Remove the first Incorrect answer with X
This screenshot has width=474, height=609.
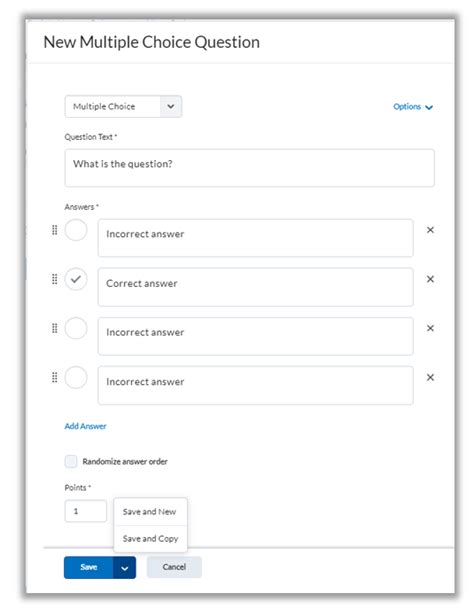[x=430, y=230]
